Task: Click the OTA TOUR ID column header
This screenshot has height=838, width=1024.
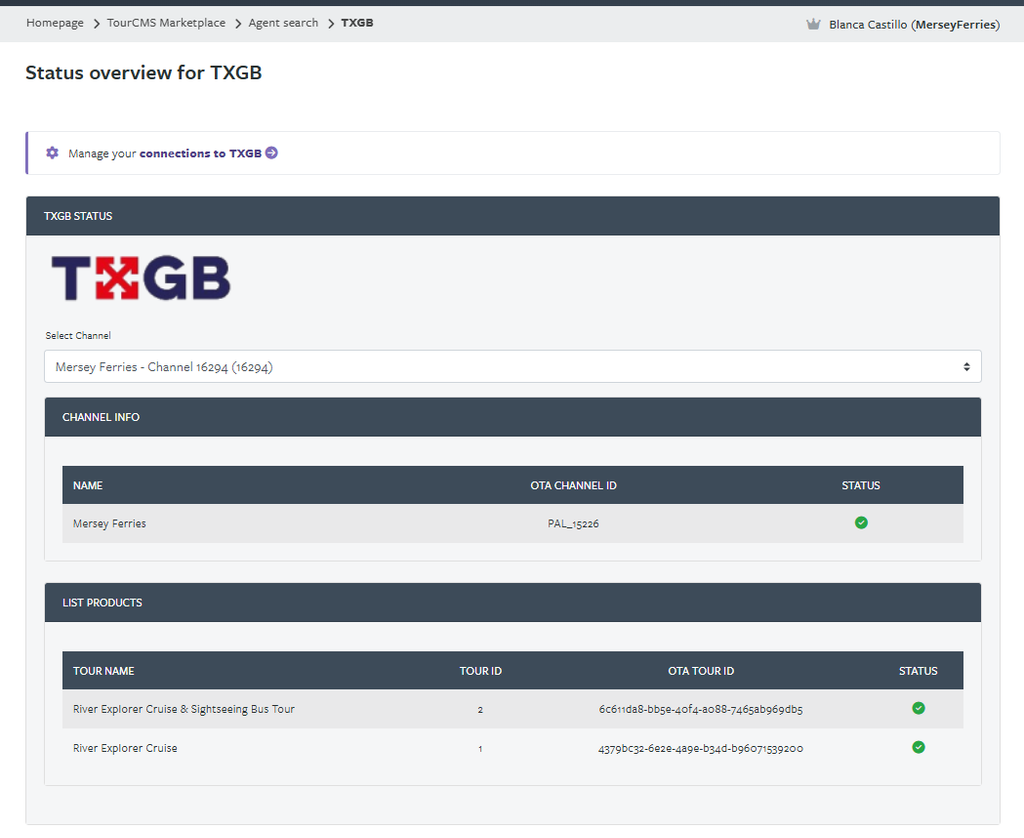Action: click(701, 671)
